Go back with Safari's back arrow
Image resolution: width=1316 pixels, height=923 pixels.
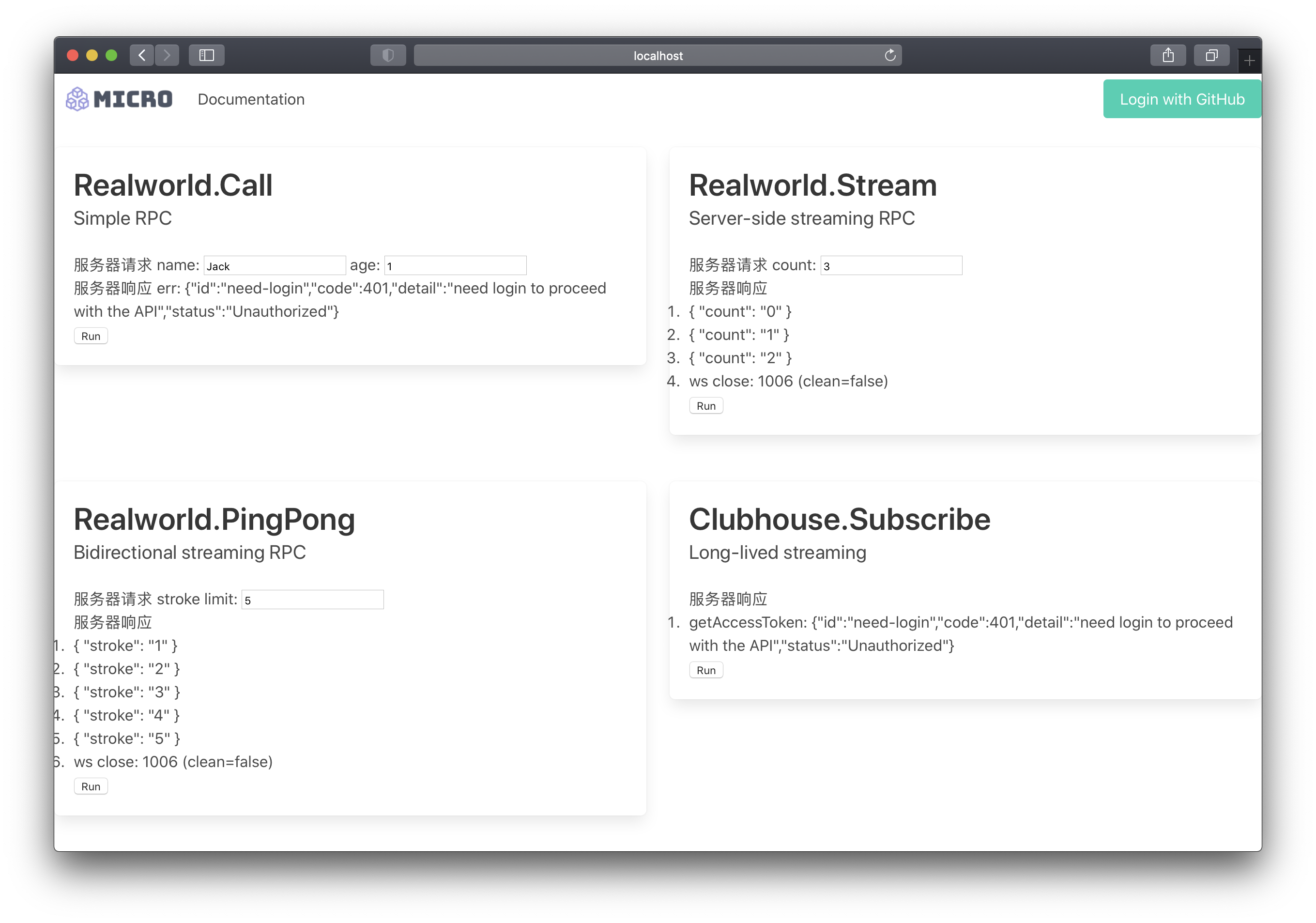pos(141,55)
